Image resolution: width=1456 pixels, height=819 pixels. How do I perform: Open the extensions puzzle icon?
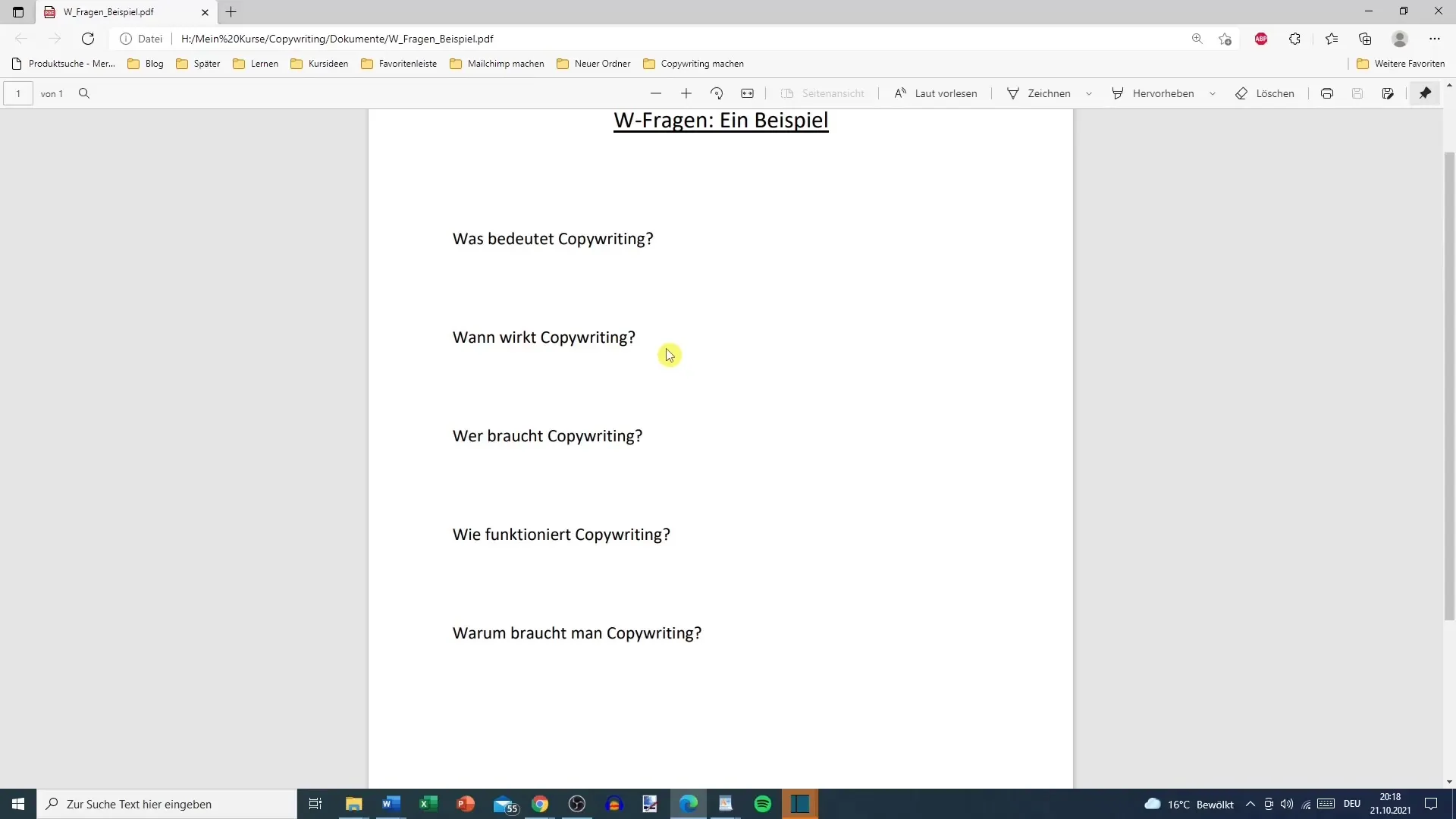click(1294, 39)
